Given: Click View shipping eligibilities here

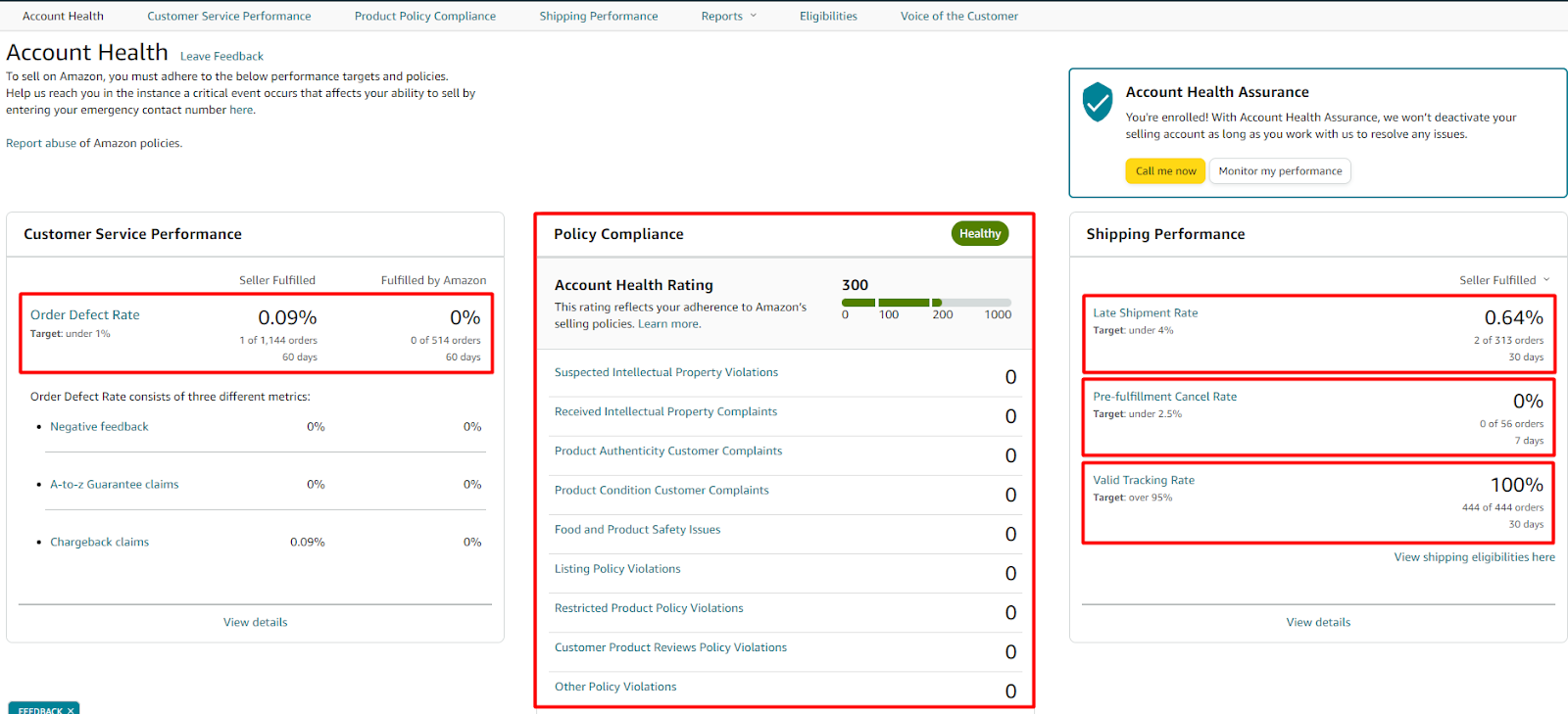Looking at the screenshot, I should (1475, 557).
